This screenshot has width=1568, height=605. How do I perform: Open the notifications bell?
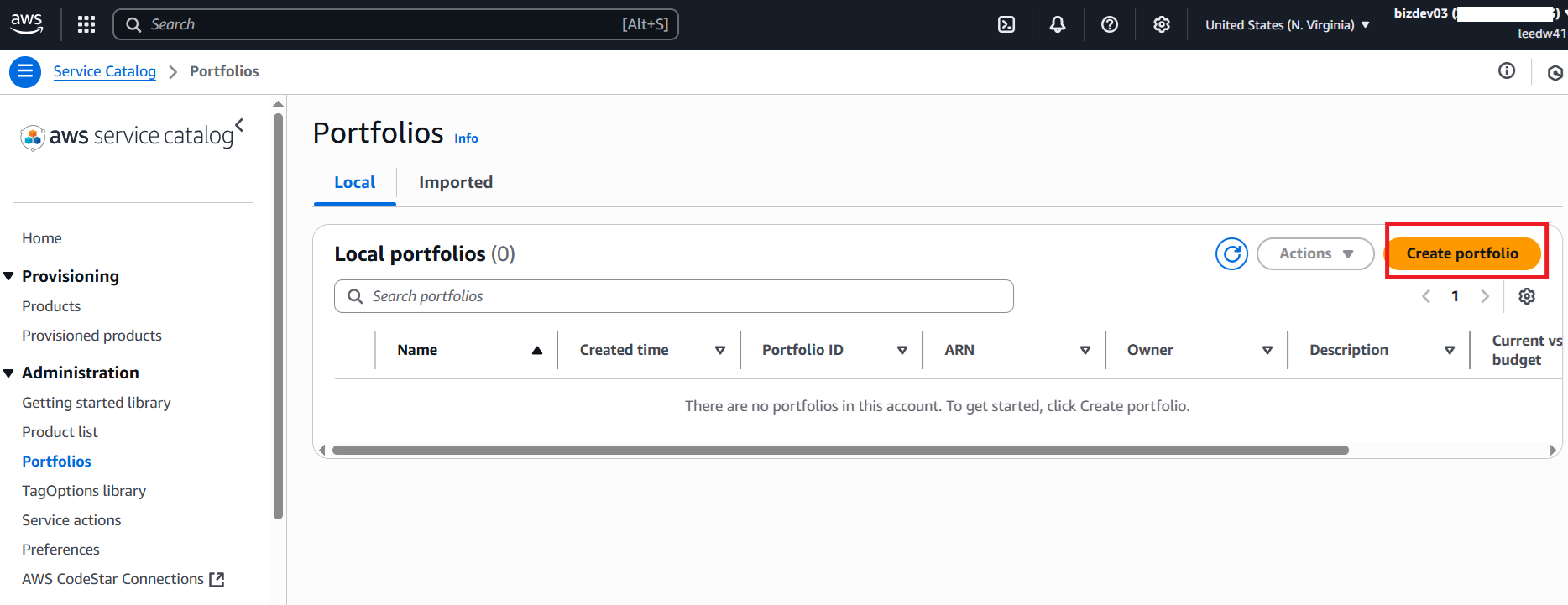pos(1058,24)
